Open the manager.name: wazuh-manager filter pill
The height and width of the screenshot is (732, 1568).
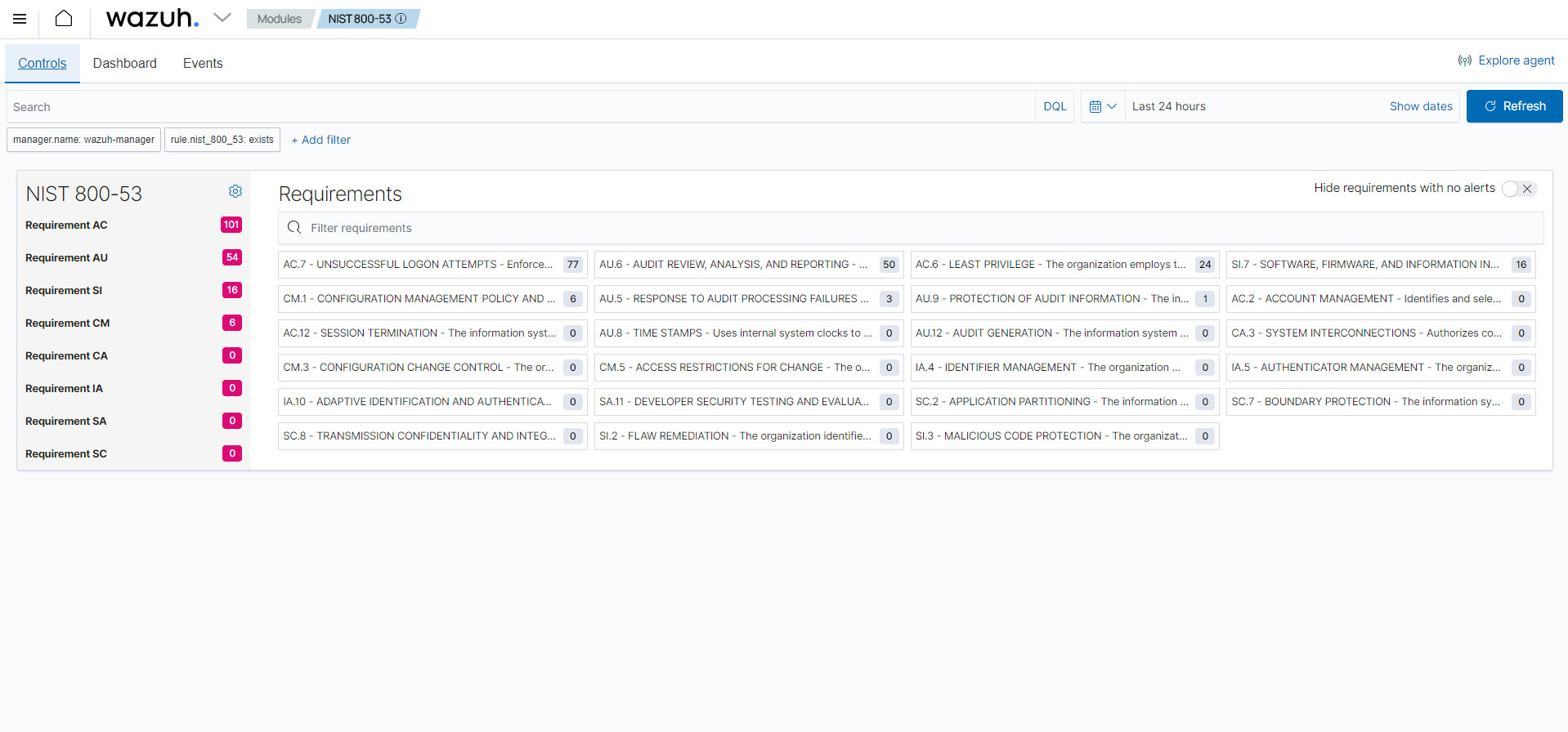[83, 140]
